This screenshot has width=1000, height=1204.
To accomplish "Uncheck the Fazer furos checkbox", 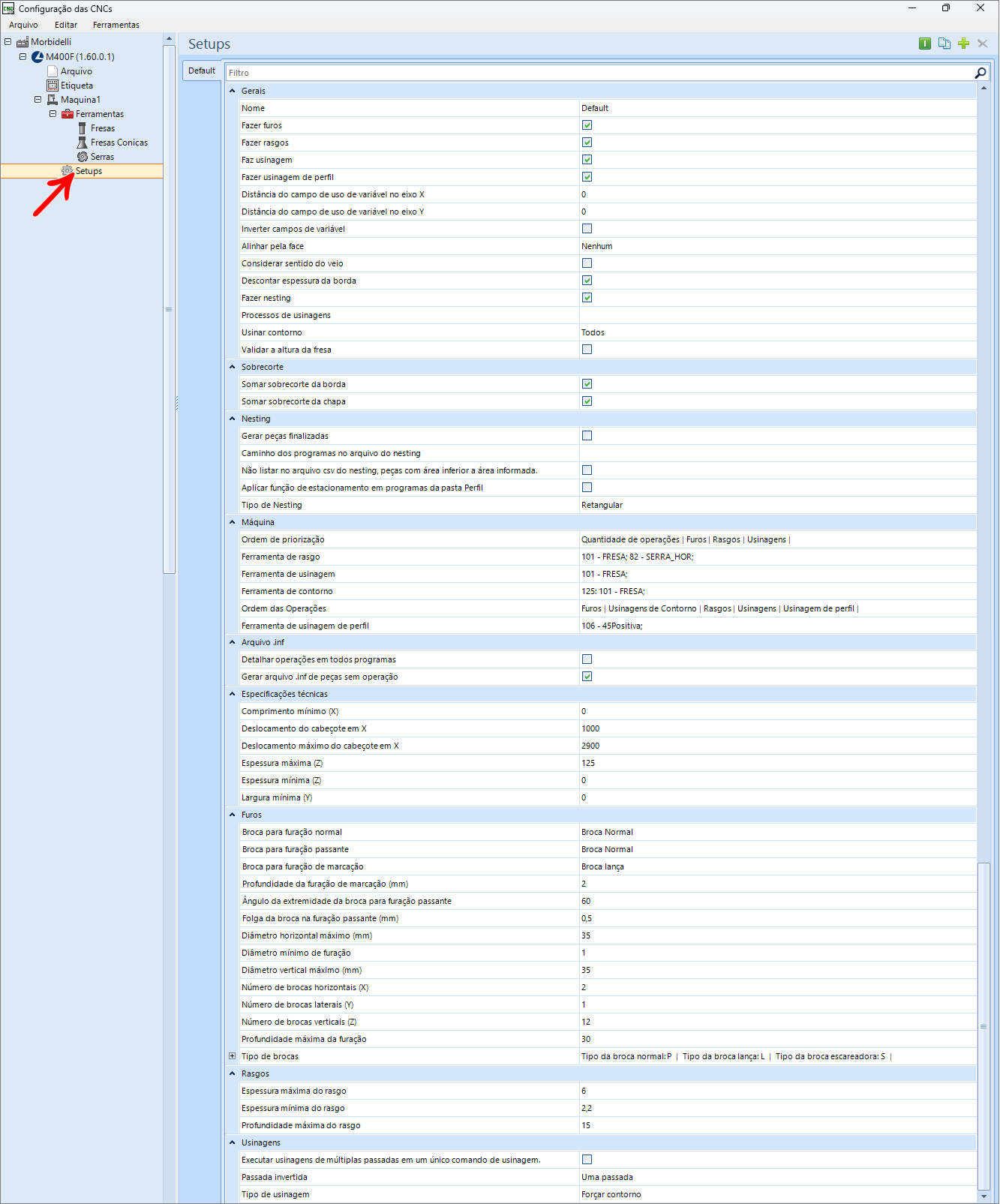I will [587, 125].
